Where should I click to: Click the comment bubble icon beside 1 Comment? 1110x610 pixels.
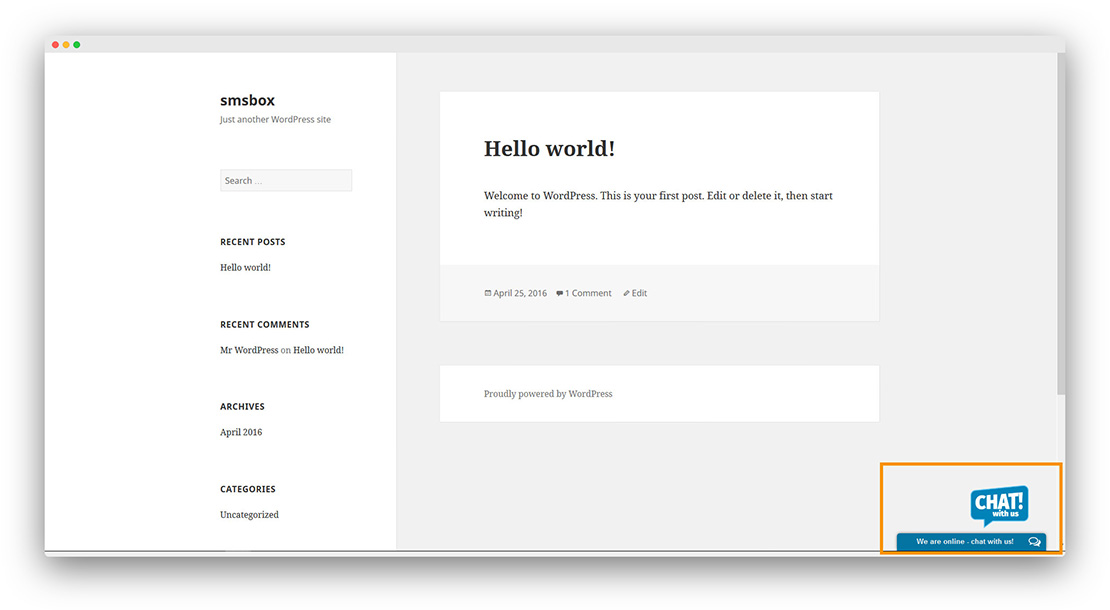[559, 293]
